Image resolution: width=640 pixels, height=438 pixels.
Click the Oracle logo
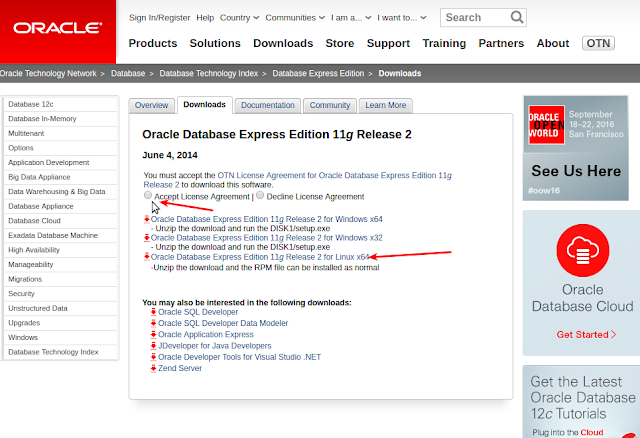tap(58, 28)
